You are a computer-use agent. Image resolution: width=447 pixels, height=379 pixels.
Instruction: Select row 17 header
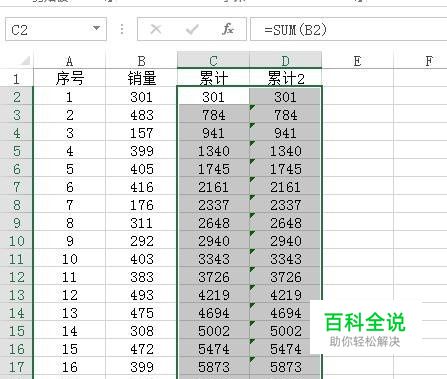coord(16,367)
